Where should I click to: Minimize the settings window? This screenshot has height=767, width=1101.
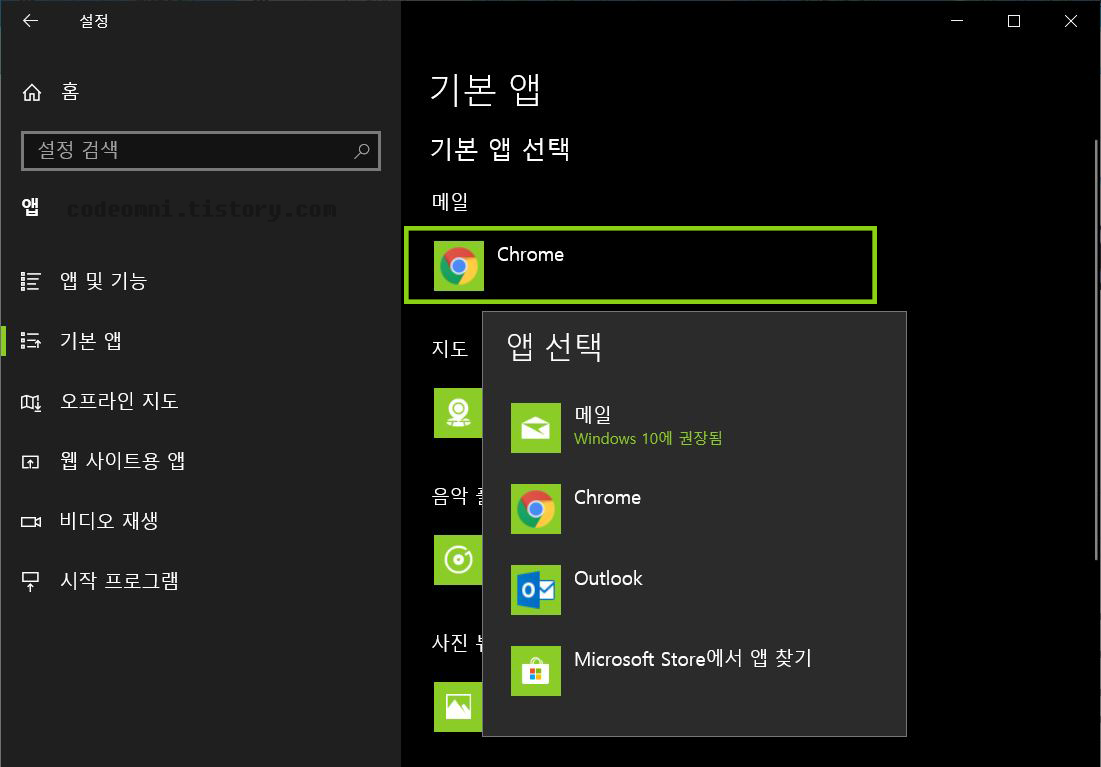tap(957, 21)
